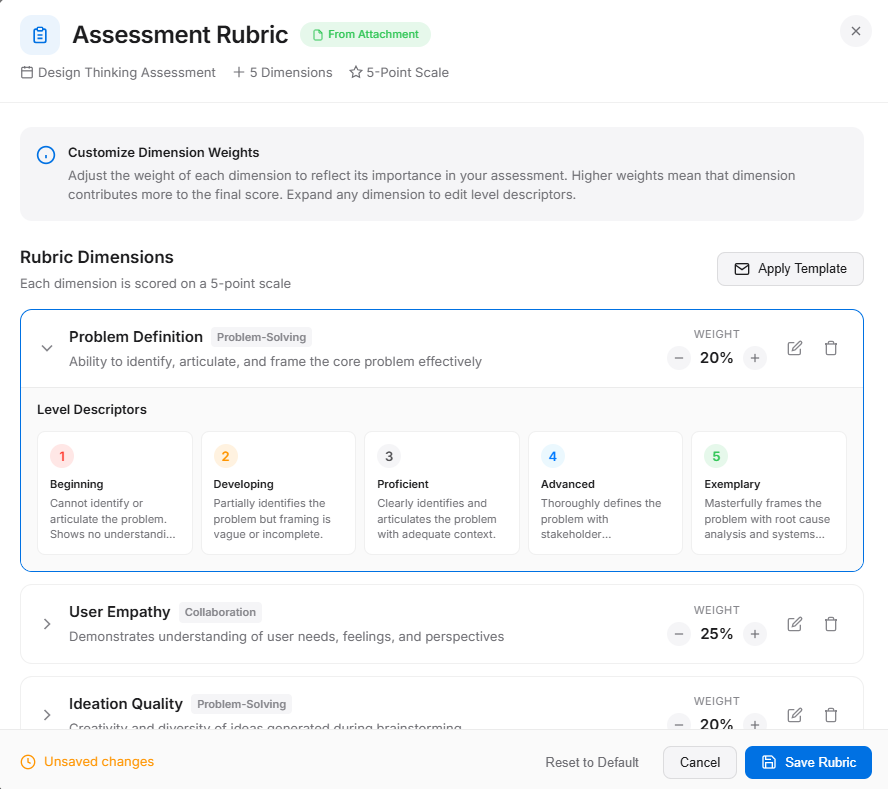This screenshot has height=789, width=888.
Task: Save the rubric
Action: tap(808, 762)
